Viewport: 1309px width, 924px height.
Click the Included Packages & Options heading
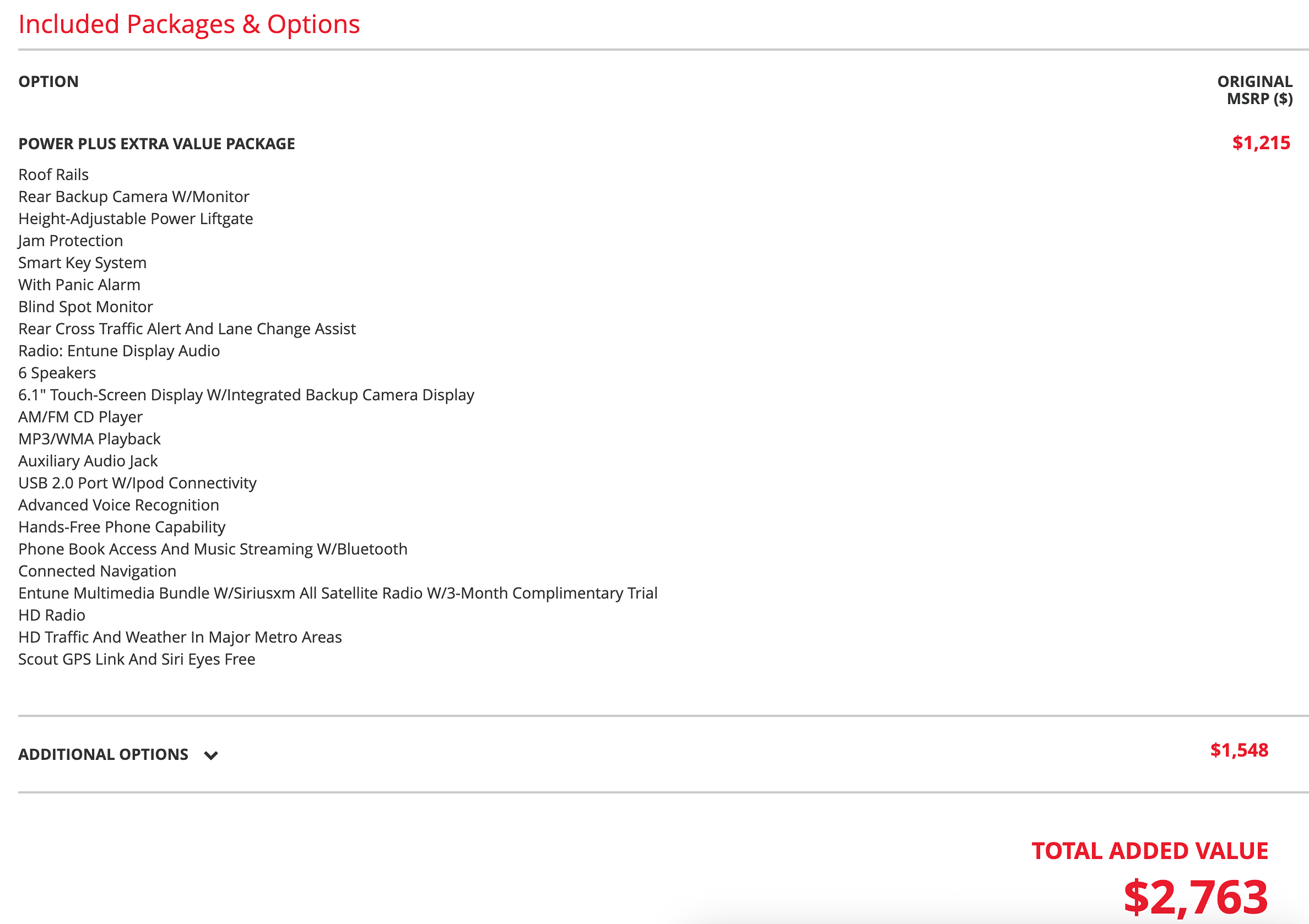(190, 24)
